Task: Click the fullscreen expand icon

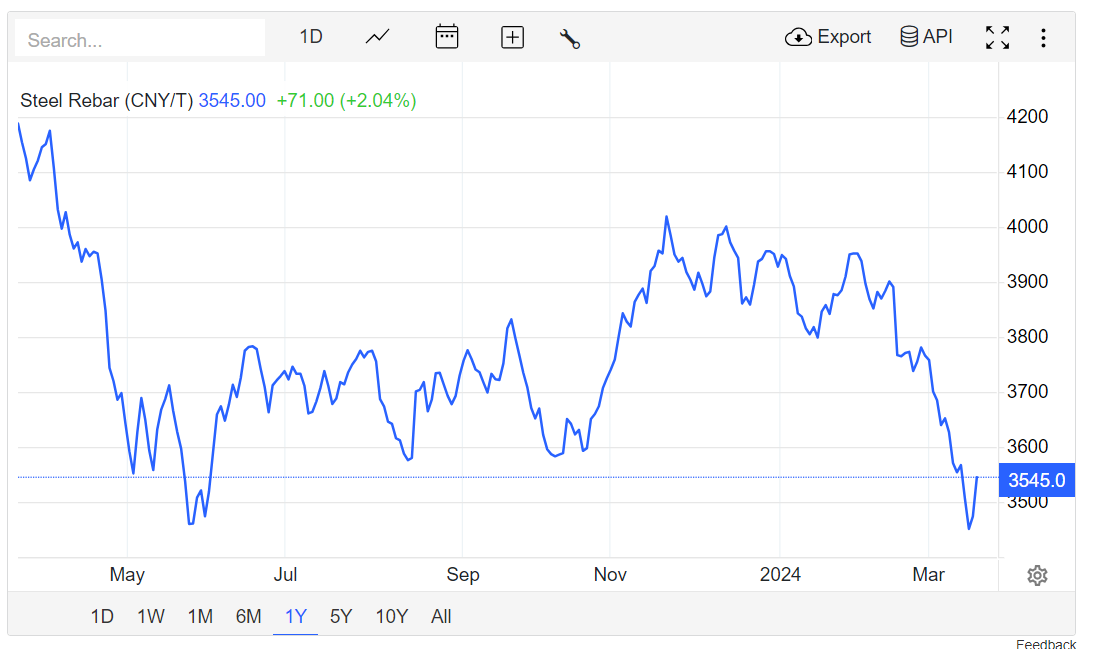Action: (997, 38)
